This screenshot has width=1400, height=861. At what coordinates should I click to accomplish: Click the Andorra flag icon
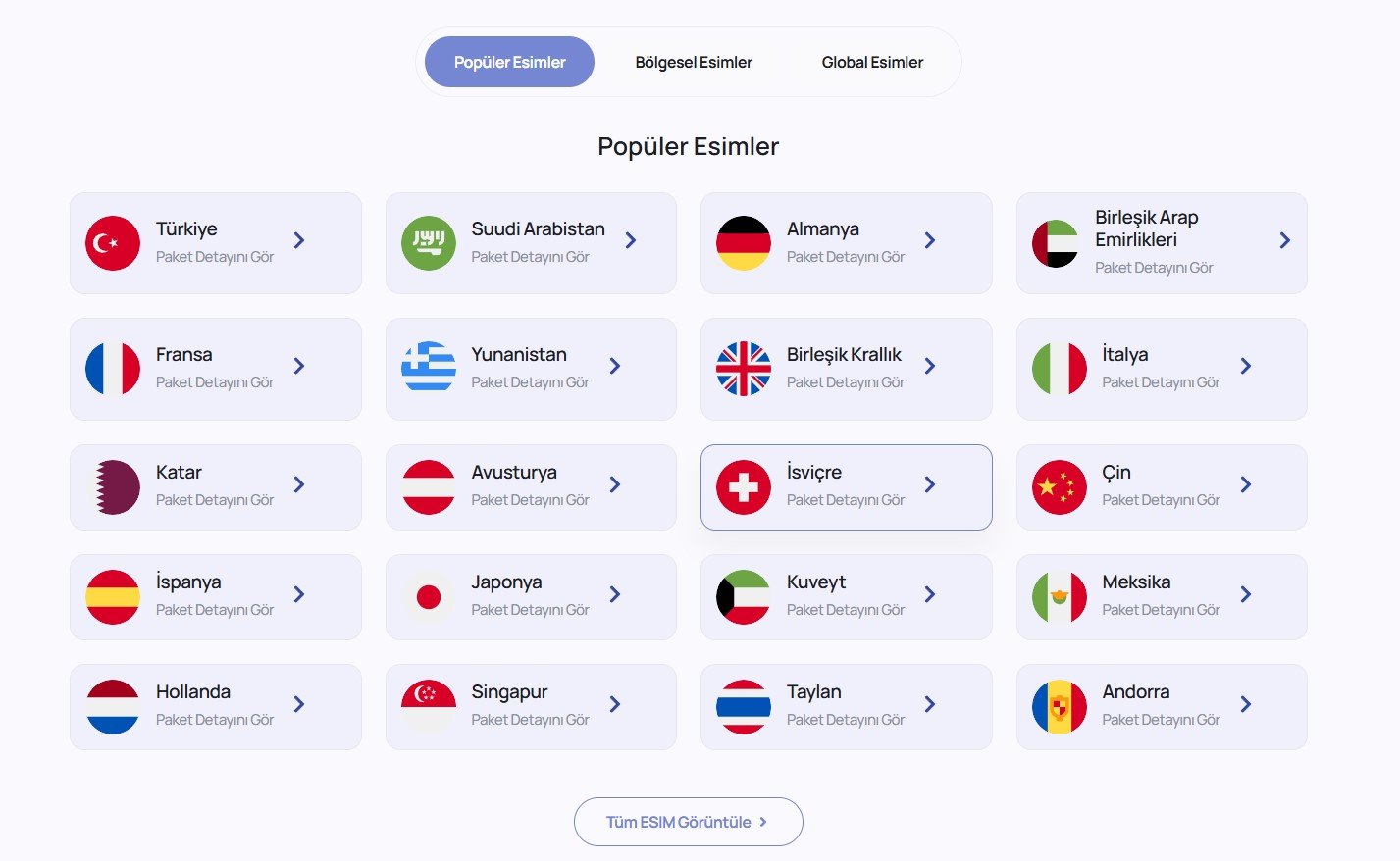point(1060,706)
